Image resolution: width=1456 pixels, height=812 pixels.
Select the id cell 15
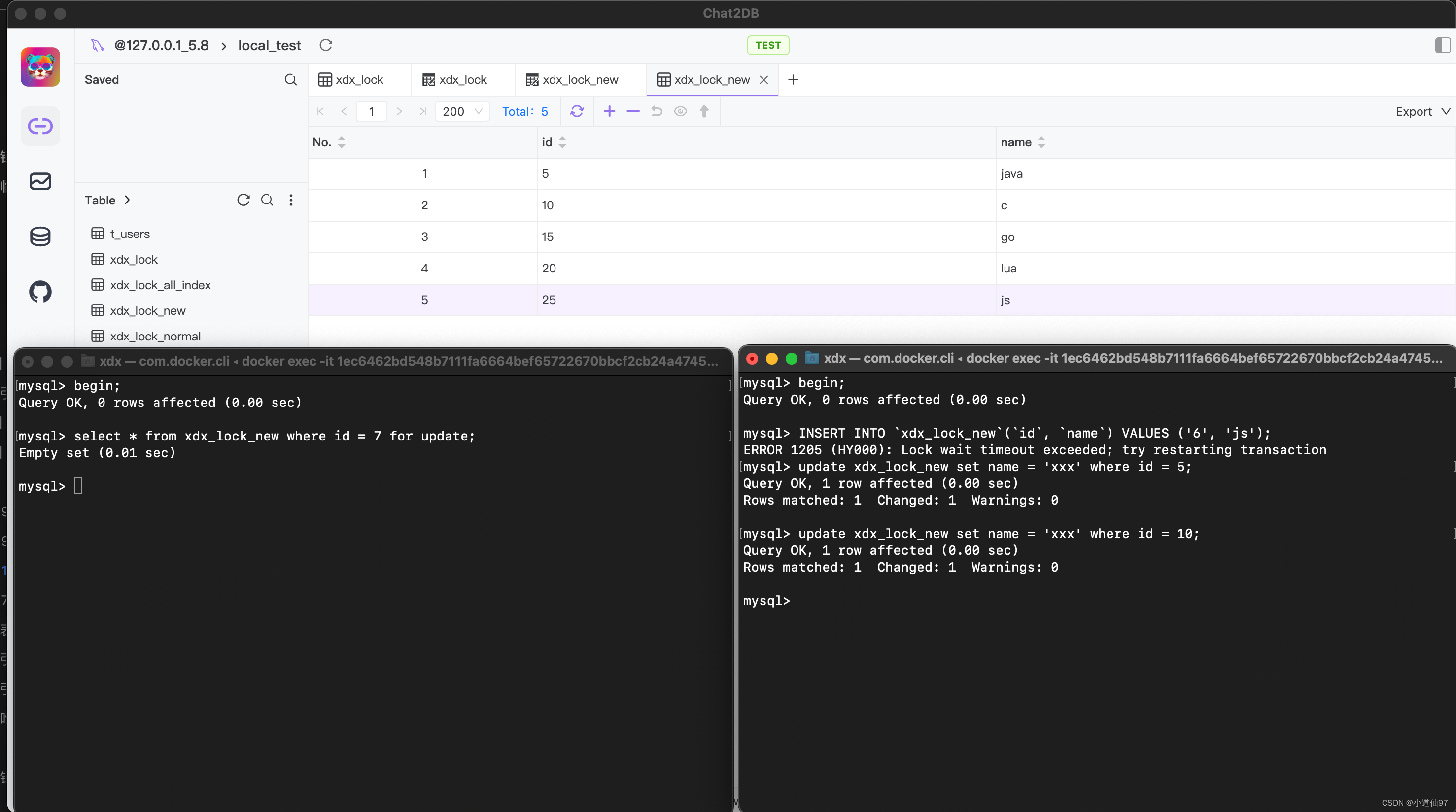coord(766,237)
